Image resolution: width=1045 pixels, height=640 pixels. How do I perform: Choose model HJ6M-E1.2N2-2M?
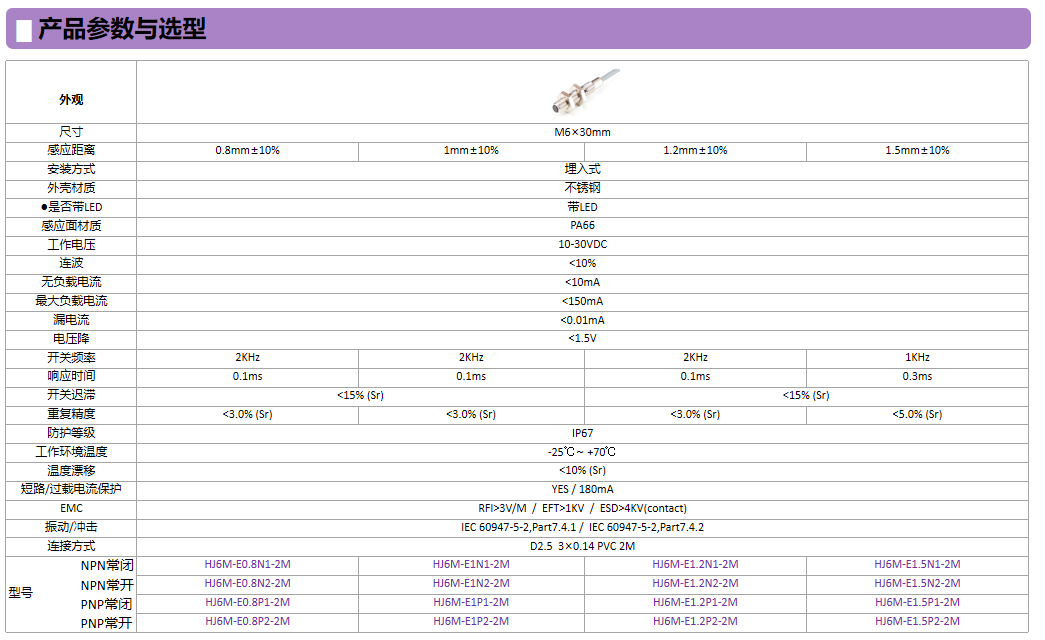(x=695, y=583)
